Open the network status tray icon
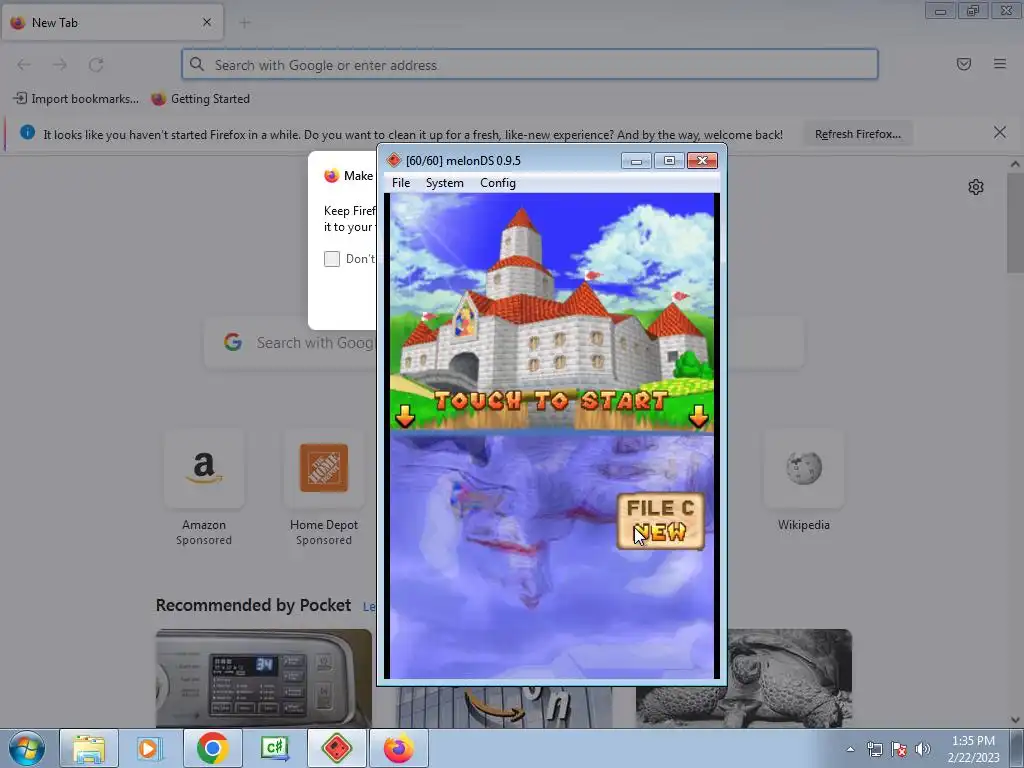 tap(874, 749)
